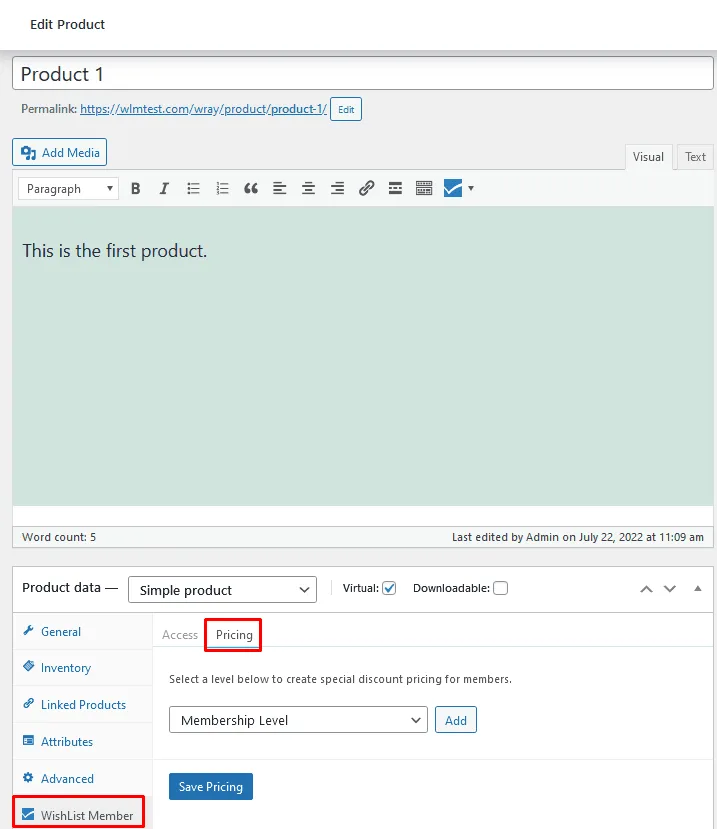Open the Simple product type dropdown
The height and width of the screenshot is (829, 717).
(x=223, y=590)
